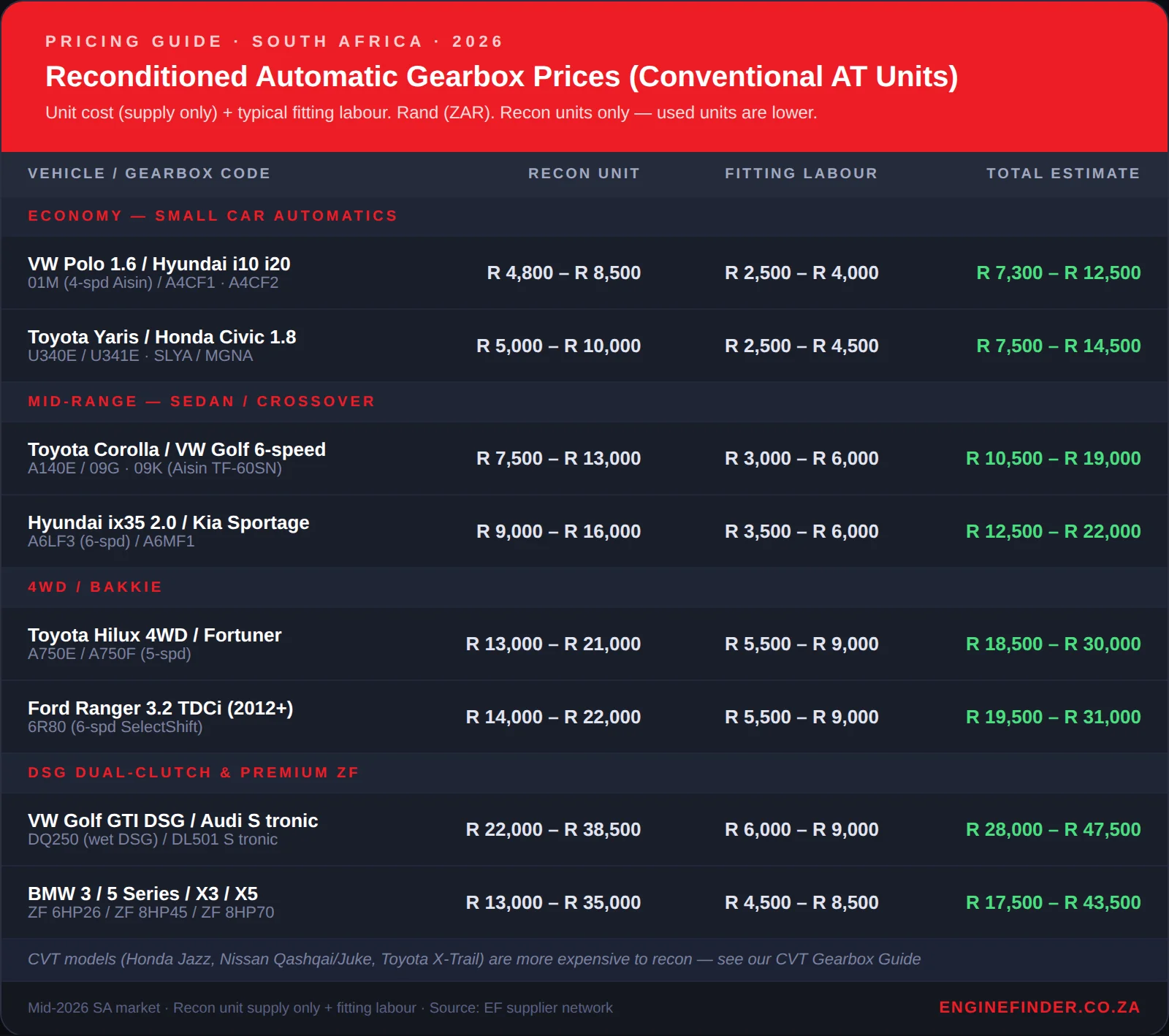Click gearbox code 'A750E / A750F (5-spd)'
Screen dimensions: 1169x1036
(x=110, y=654)
